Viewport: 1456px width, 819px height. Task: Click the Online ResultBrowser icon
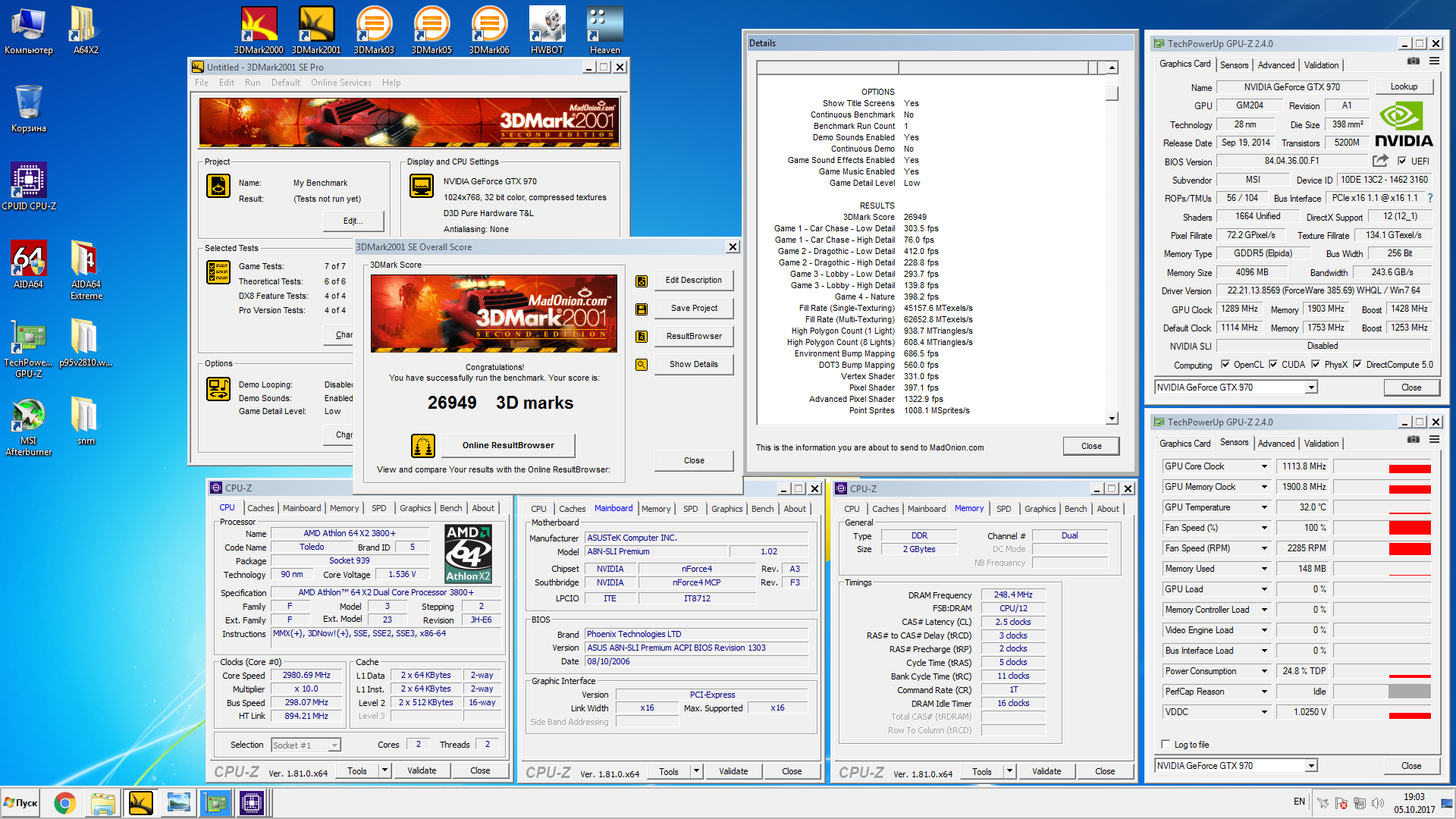click(423, 446)
